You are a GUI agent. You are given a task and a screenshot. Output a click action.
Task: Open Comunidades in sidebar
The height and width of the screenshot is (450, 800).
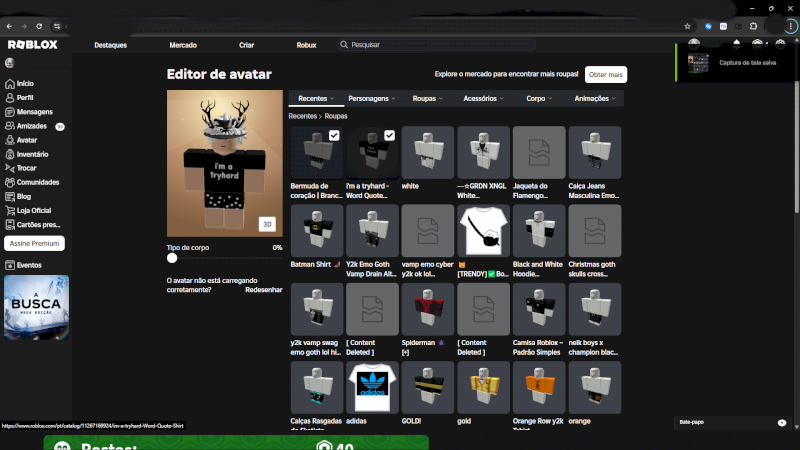pyautogui.click(x=32, y=182)
